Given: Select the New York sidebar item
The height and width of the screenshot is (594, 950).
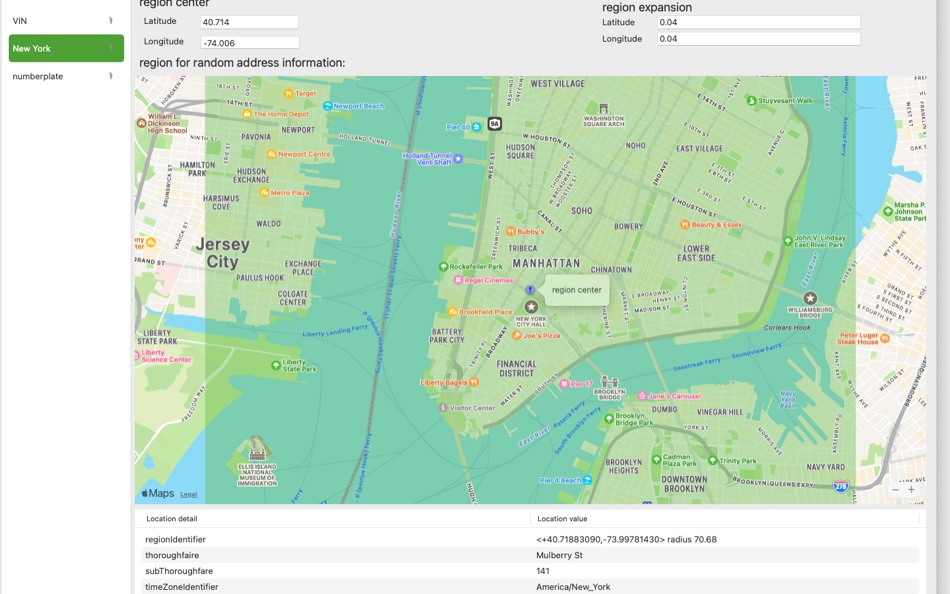Looking at the screenshot, I should point(66,48).
